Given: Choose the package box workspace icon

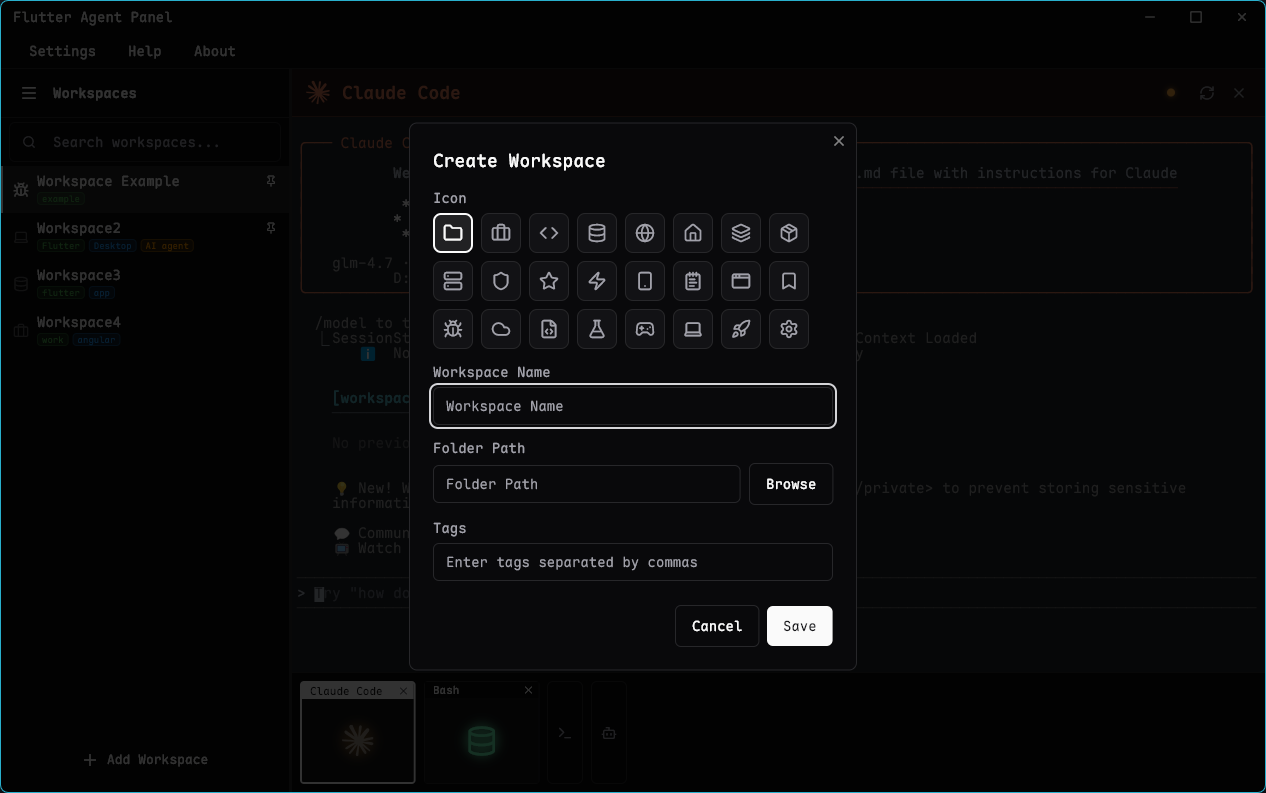Looking at the screenshot, I should pyautogui.click(x=789, y=233).
